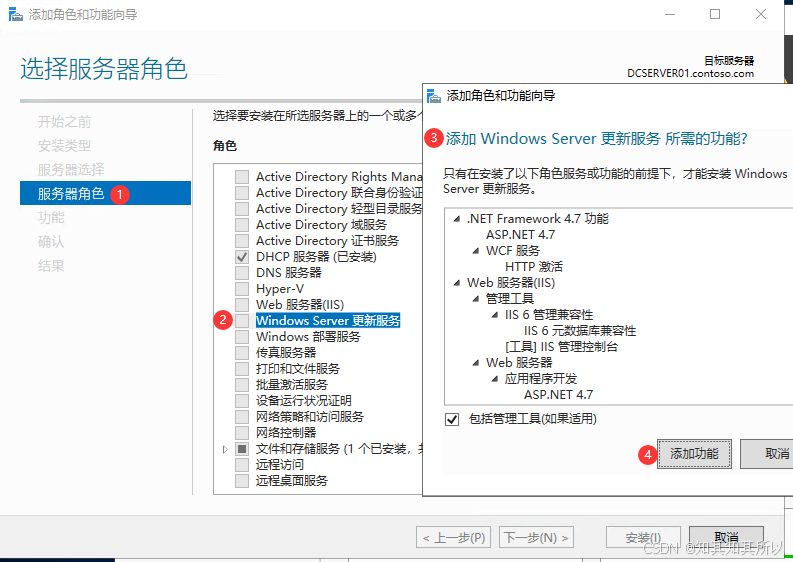Check the Windows Server 更新服务 checkbox
Image resolution: width=793 pixels, height=562 pixels.
242,321
